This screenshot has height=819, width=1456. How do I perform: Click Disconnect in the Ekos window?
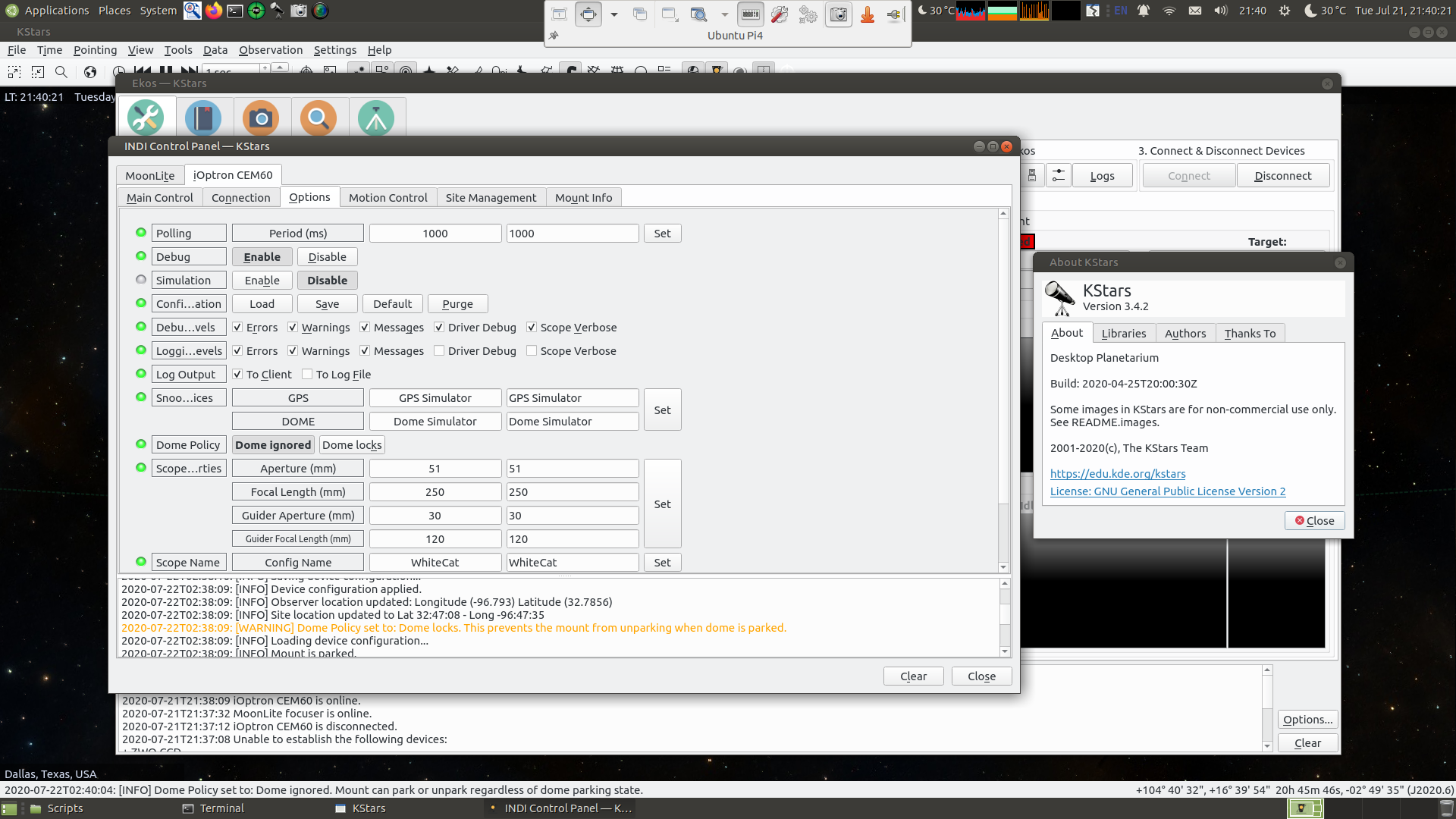(1283, 176)
